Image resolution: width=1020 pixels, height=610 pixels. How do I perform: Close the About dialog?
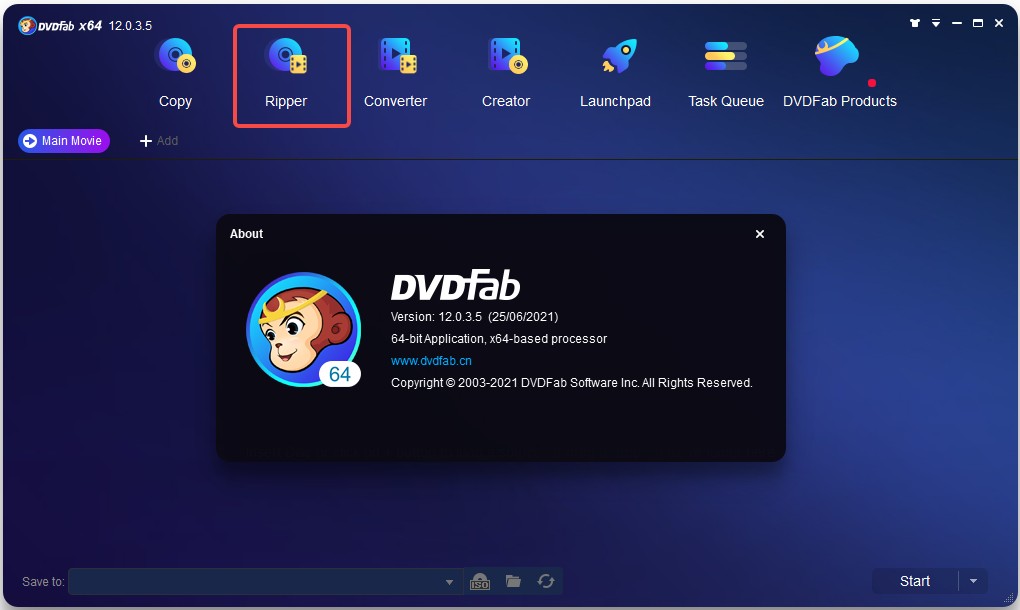tap(760, 234)
